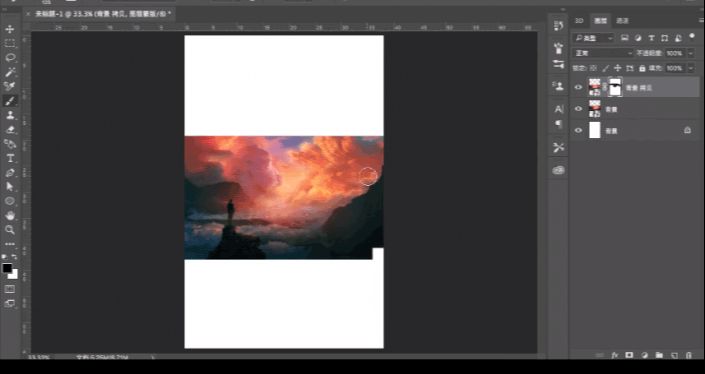Click the fill 100% value field
The width and height of the screenshot is (705, 374).
[x=675, y=68]
